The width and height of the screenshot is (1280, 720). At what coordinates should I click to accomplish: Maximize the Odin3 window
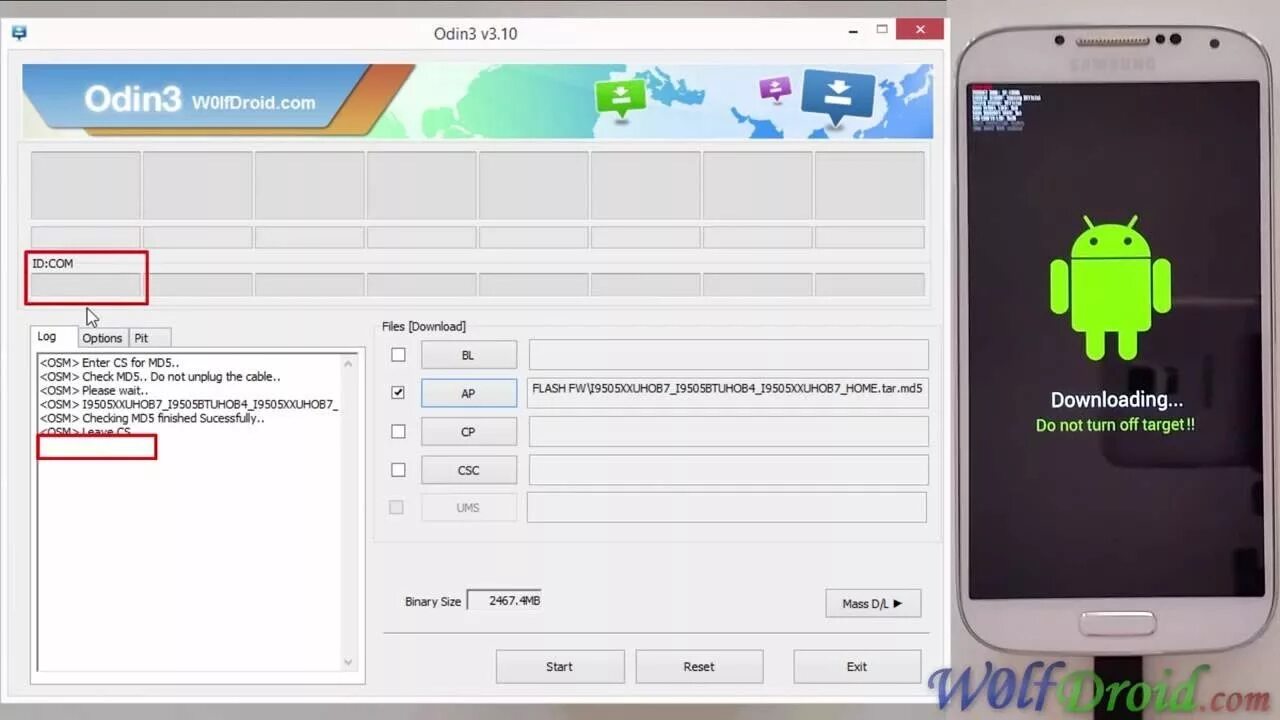point(882,29)
